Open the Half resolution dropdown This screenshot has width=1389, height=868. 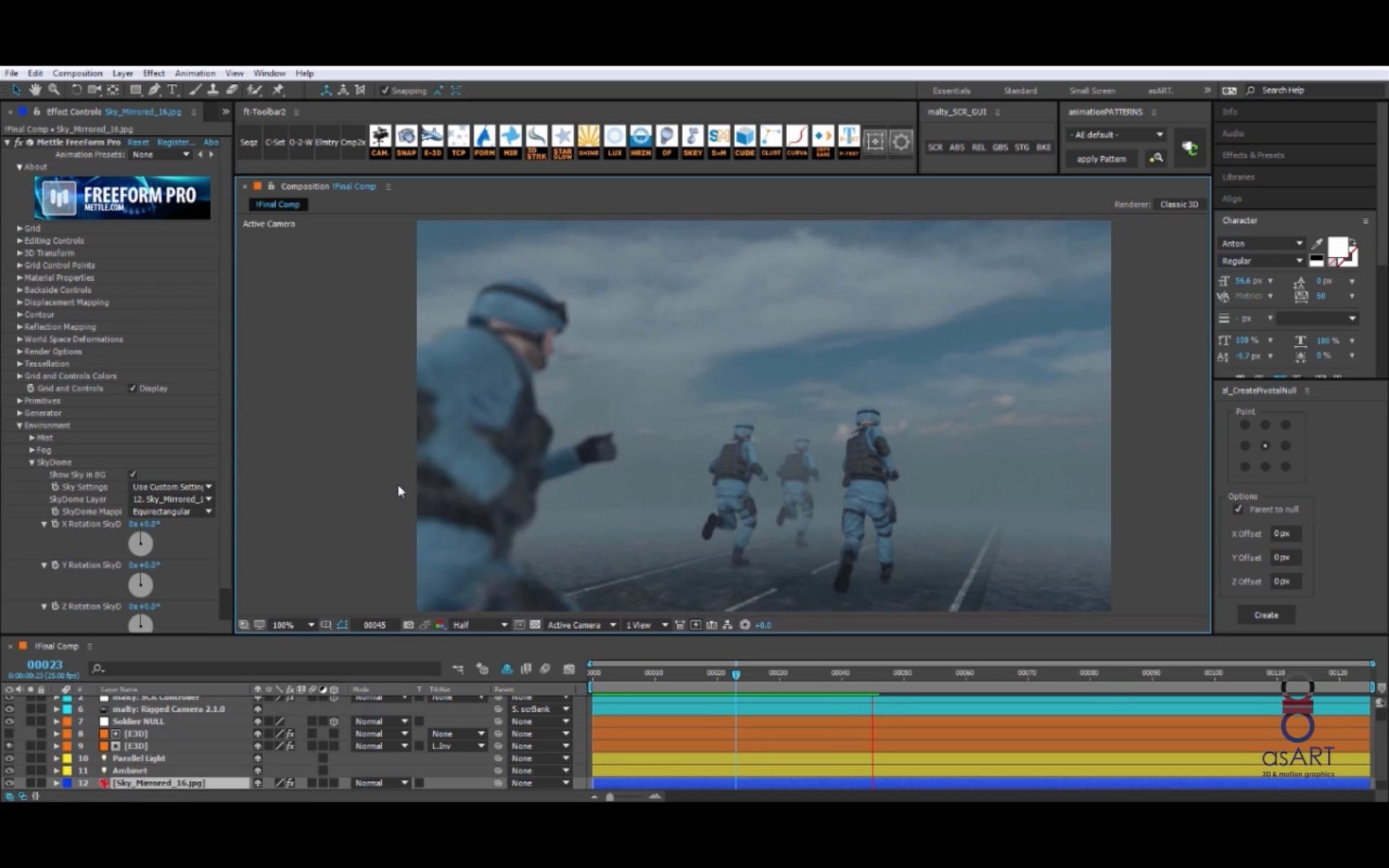(x=480, y=625)
